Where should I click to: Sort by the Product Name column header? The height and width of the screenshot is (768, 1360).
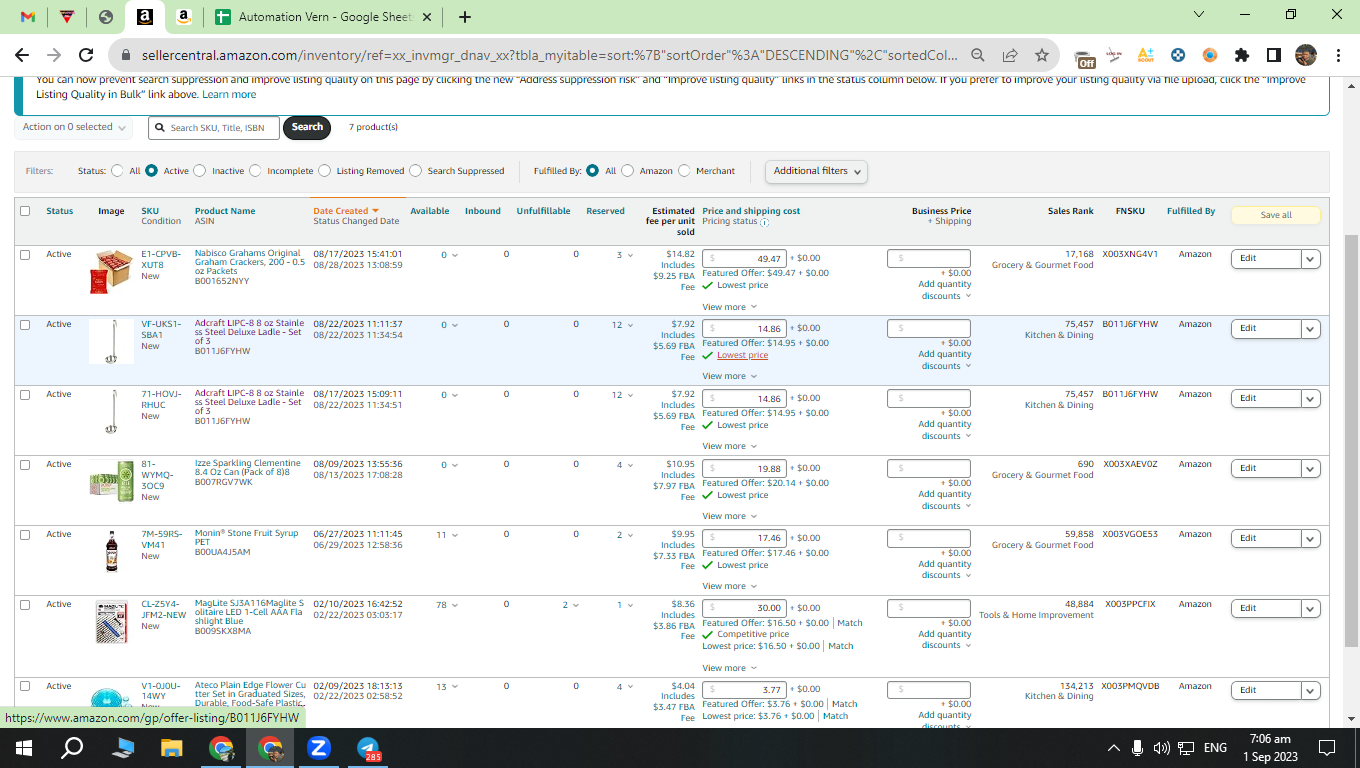225,211
